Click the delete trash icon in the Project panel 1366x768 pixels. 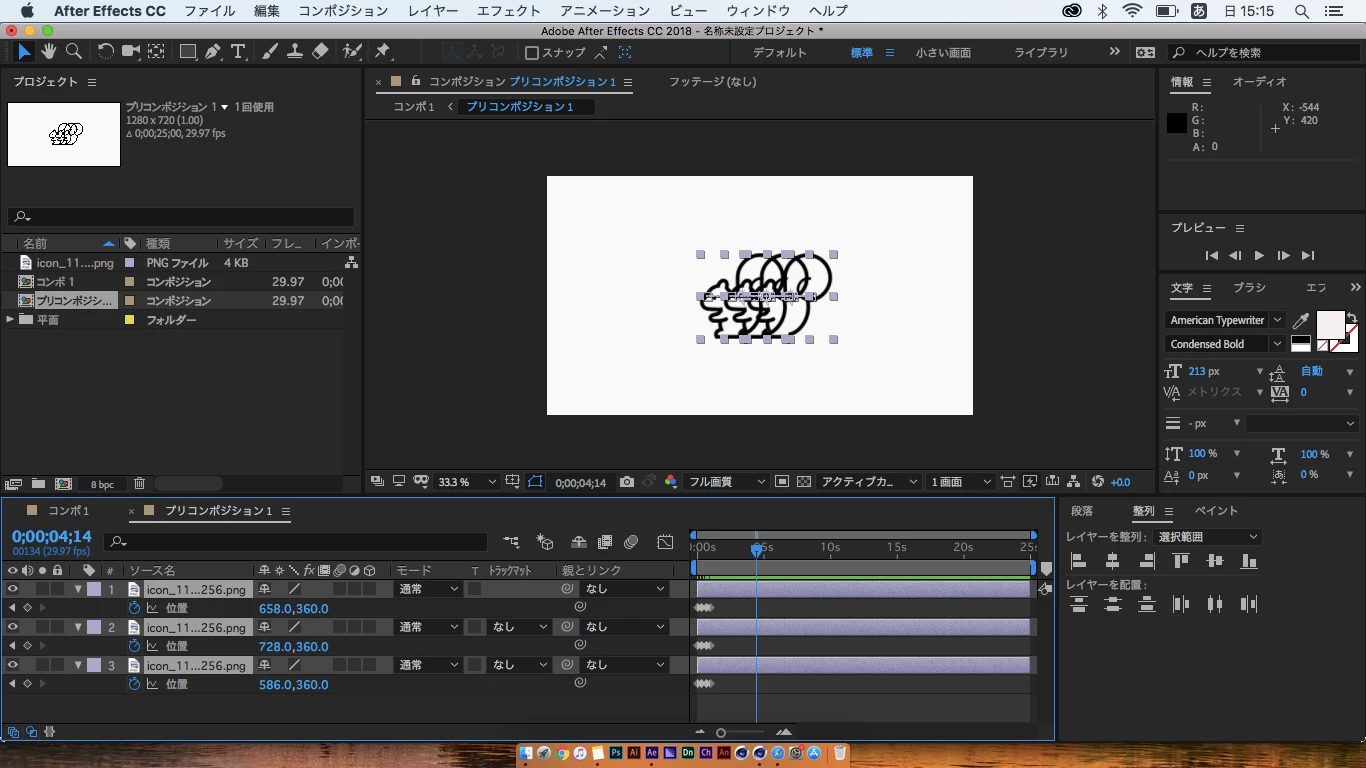(139, 484)
